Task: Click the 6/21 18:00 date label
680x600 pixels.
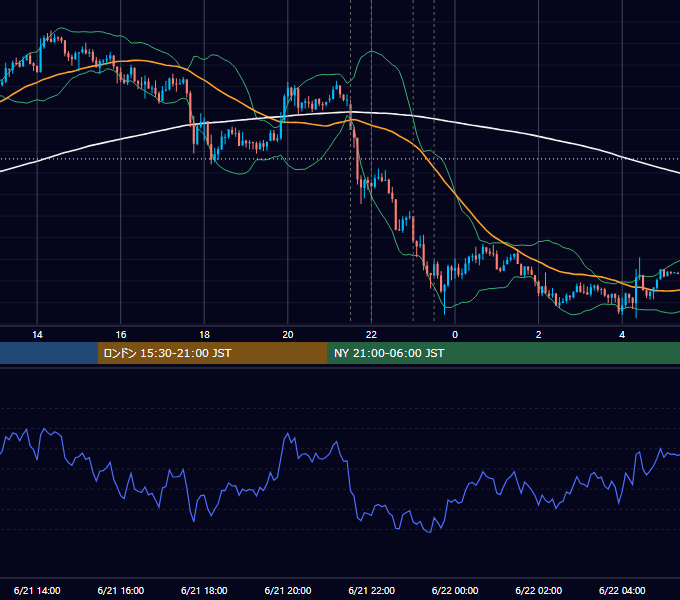Action: (x=204, y=590)
